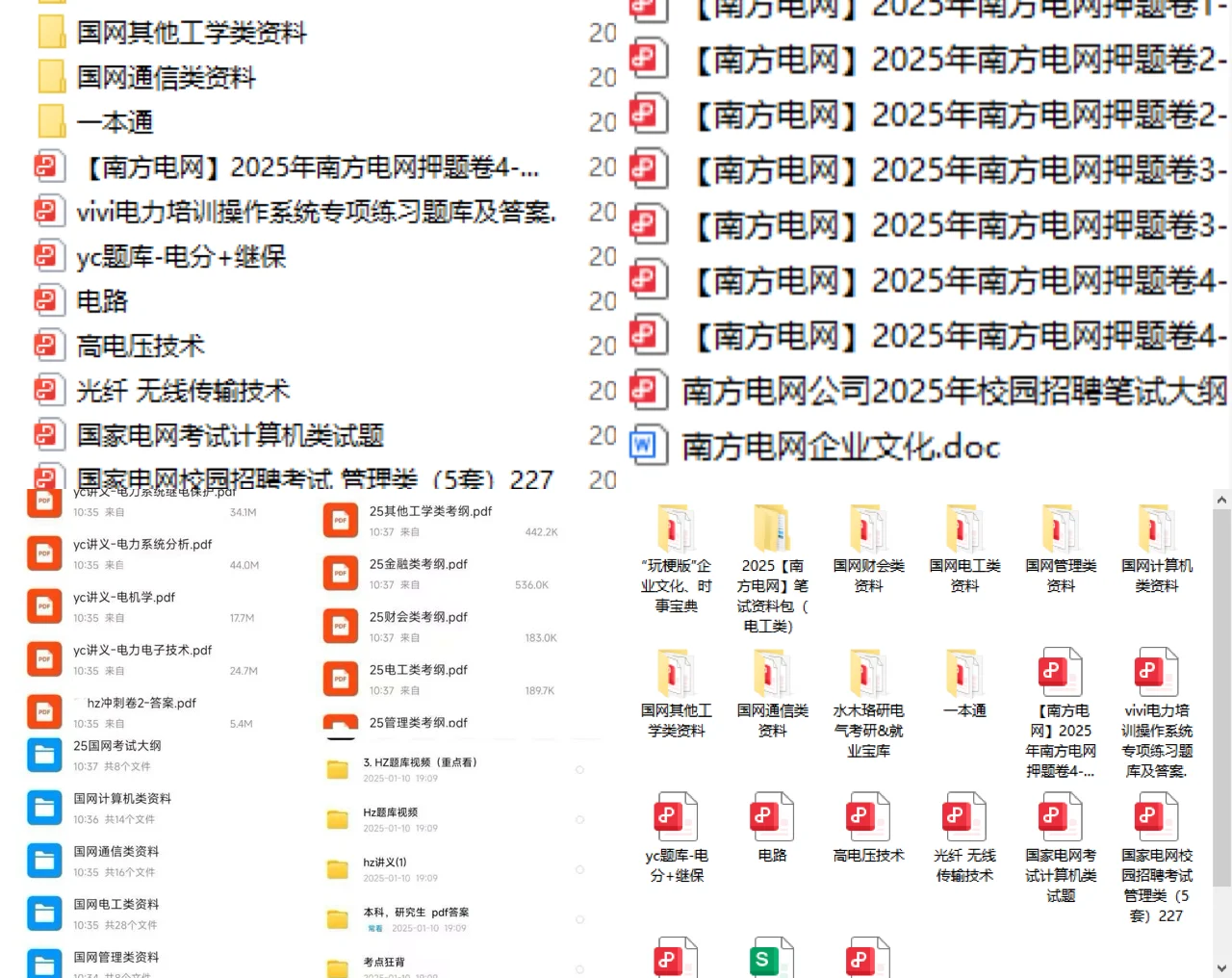
Task: Click the 国网通信类资料 label in the icon grid
Action: (772, 720)
